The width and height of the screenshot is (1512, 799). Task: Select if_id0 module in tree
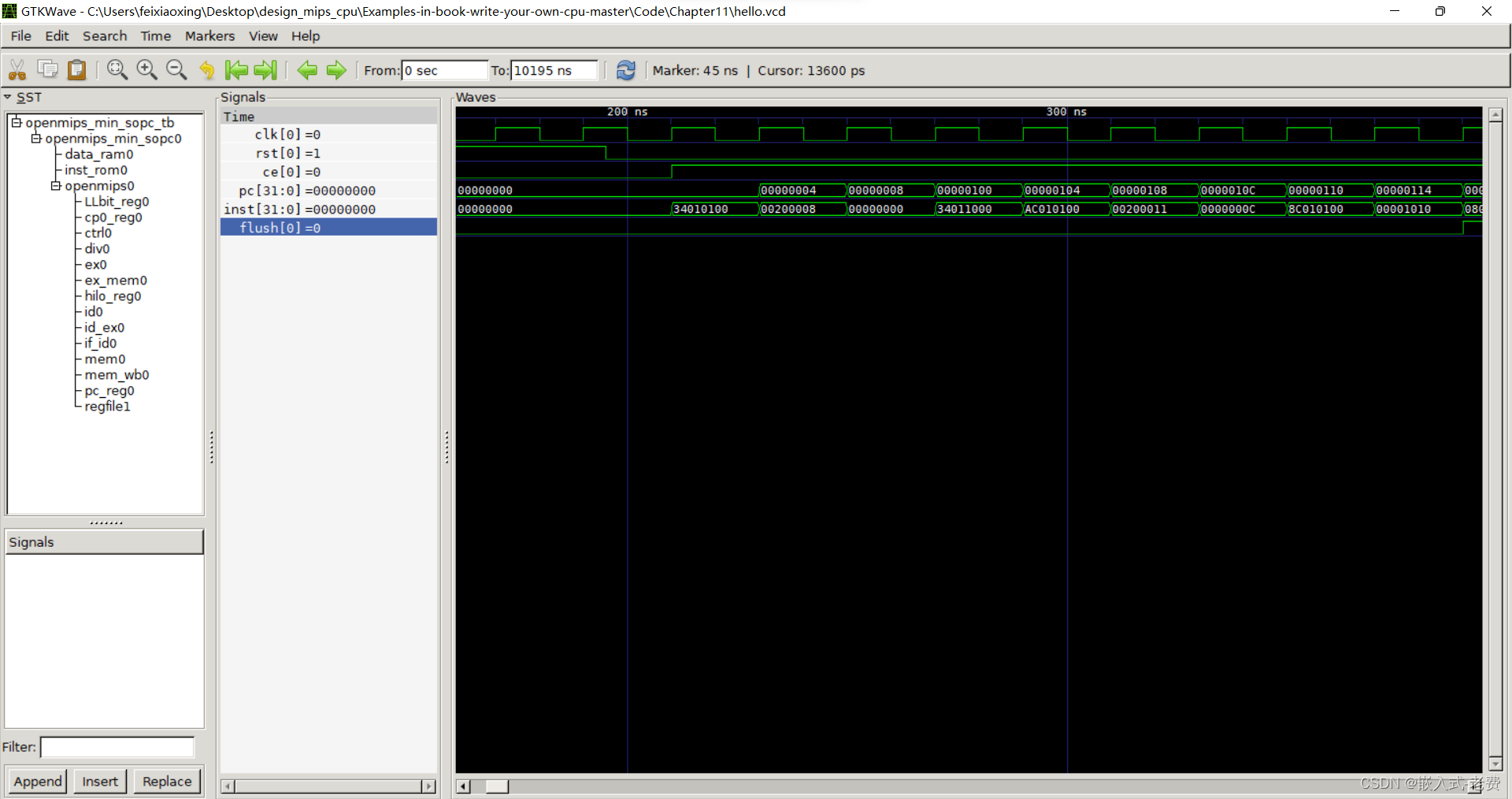[x=101, y=343]
